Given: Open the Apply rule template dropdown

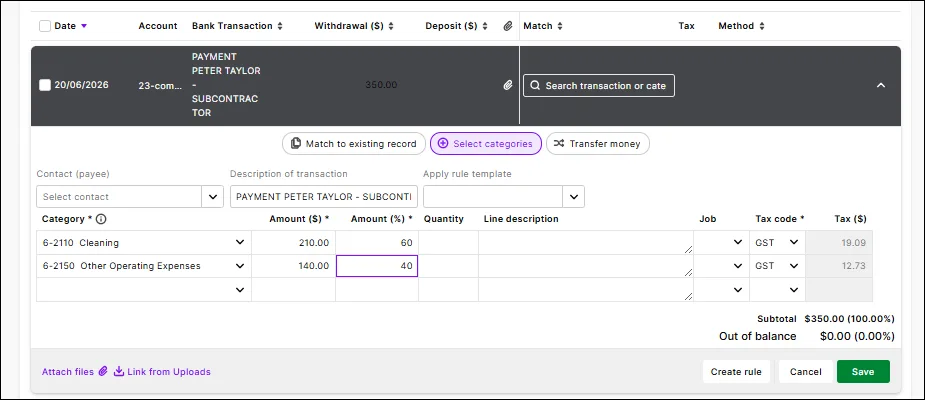Looking at the screenshot, I should (573, 196).
